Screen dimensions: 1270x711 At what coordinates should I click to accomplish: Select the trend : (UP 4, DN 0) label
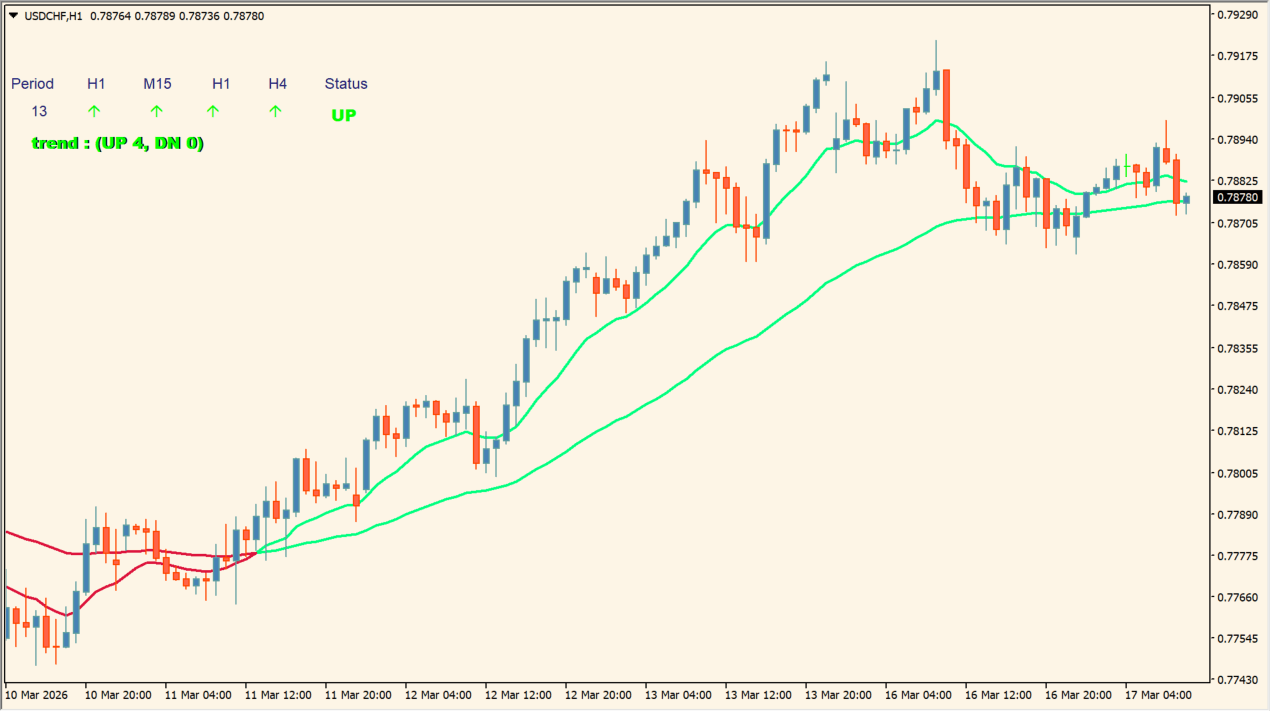point(118,143)
